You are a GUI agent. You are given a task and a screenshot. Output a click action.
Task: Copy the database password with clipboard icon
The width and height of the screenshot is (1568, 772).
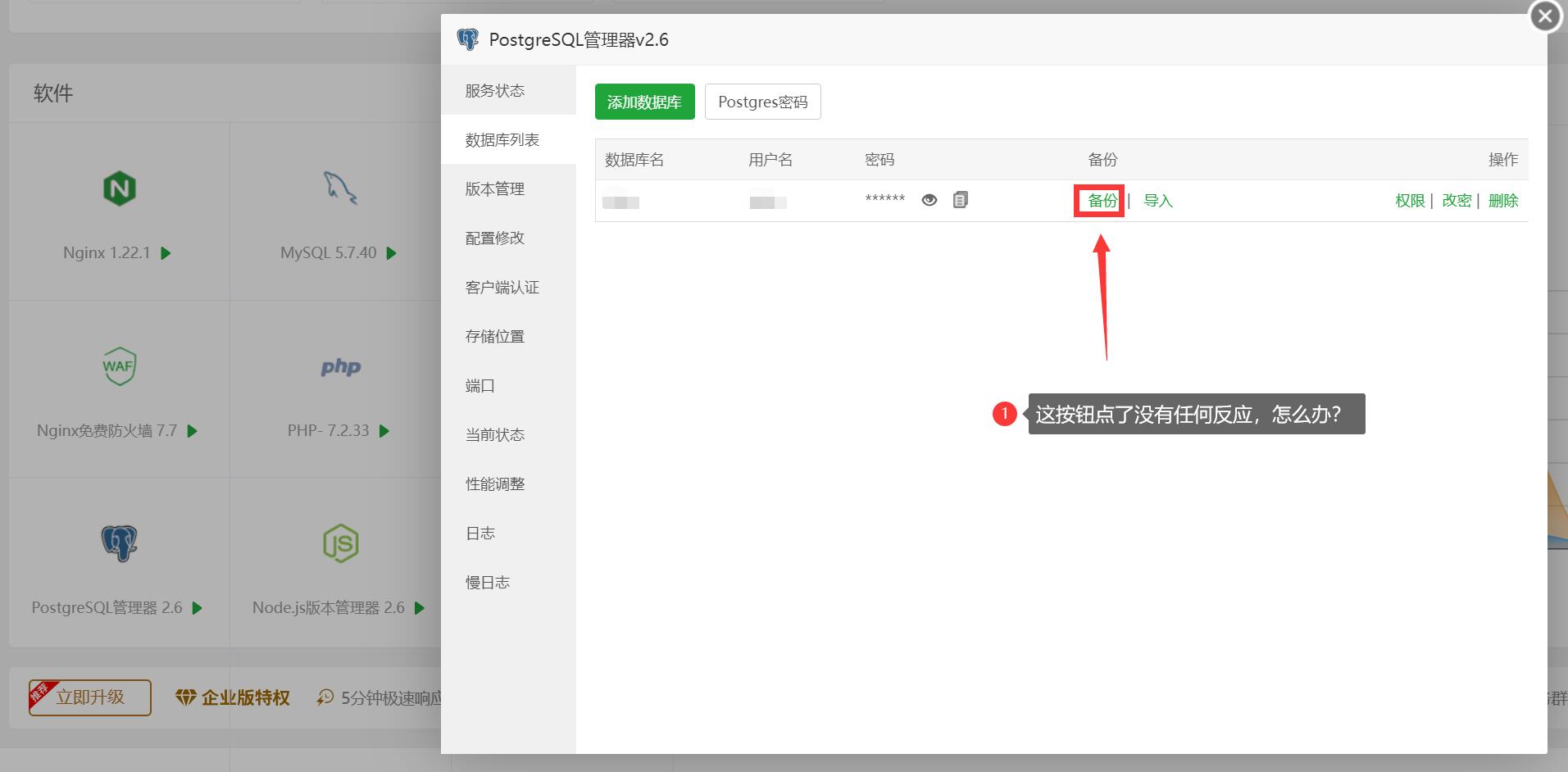pos(961,200)
